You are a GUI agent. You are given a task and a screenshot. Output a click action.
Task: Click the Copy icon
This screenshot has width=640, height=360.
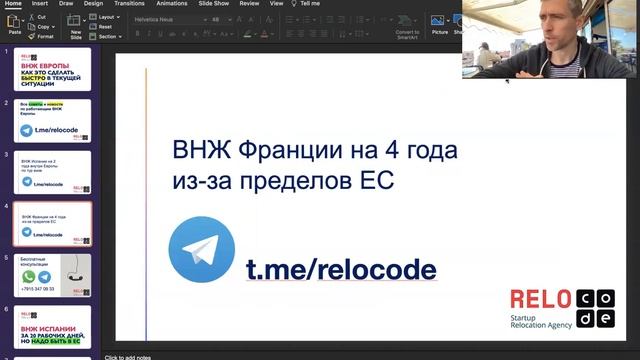point(31,27)
